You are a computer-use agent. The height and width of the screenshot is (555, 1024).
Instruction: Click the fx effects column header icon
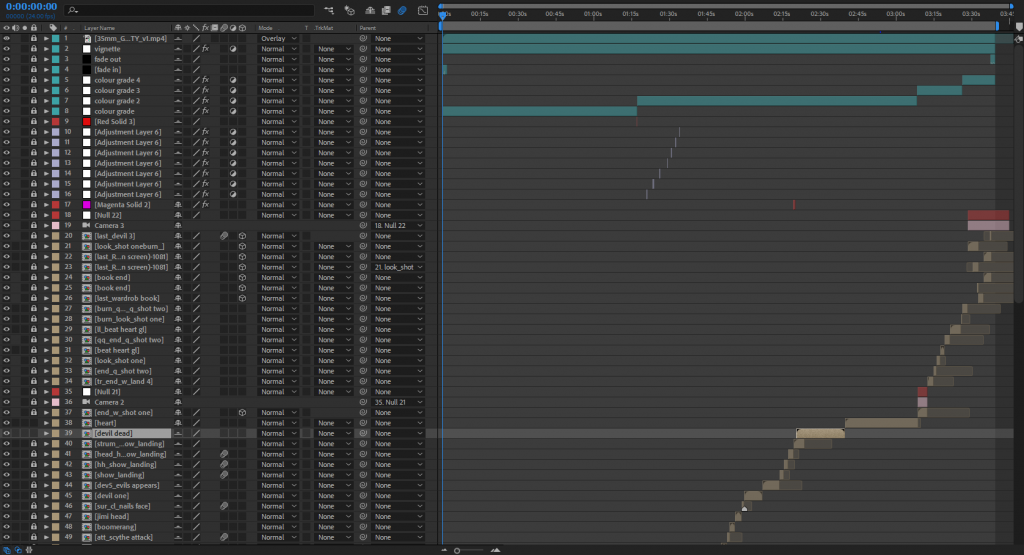click(x=205, y=28)
